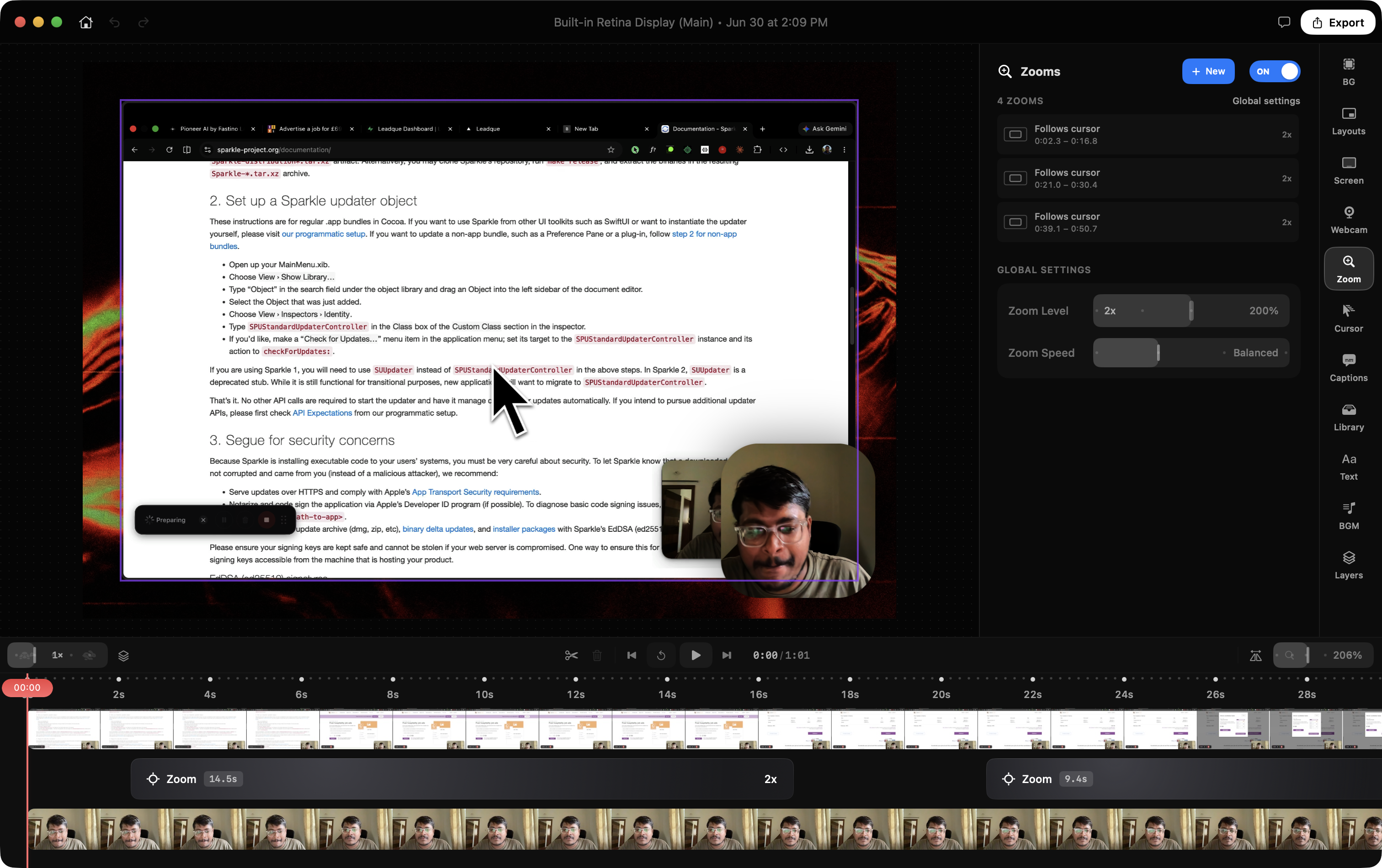Expand the Global settings section

pyautogui.click(x=1265, y=101)
